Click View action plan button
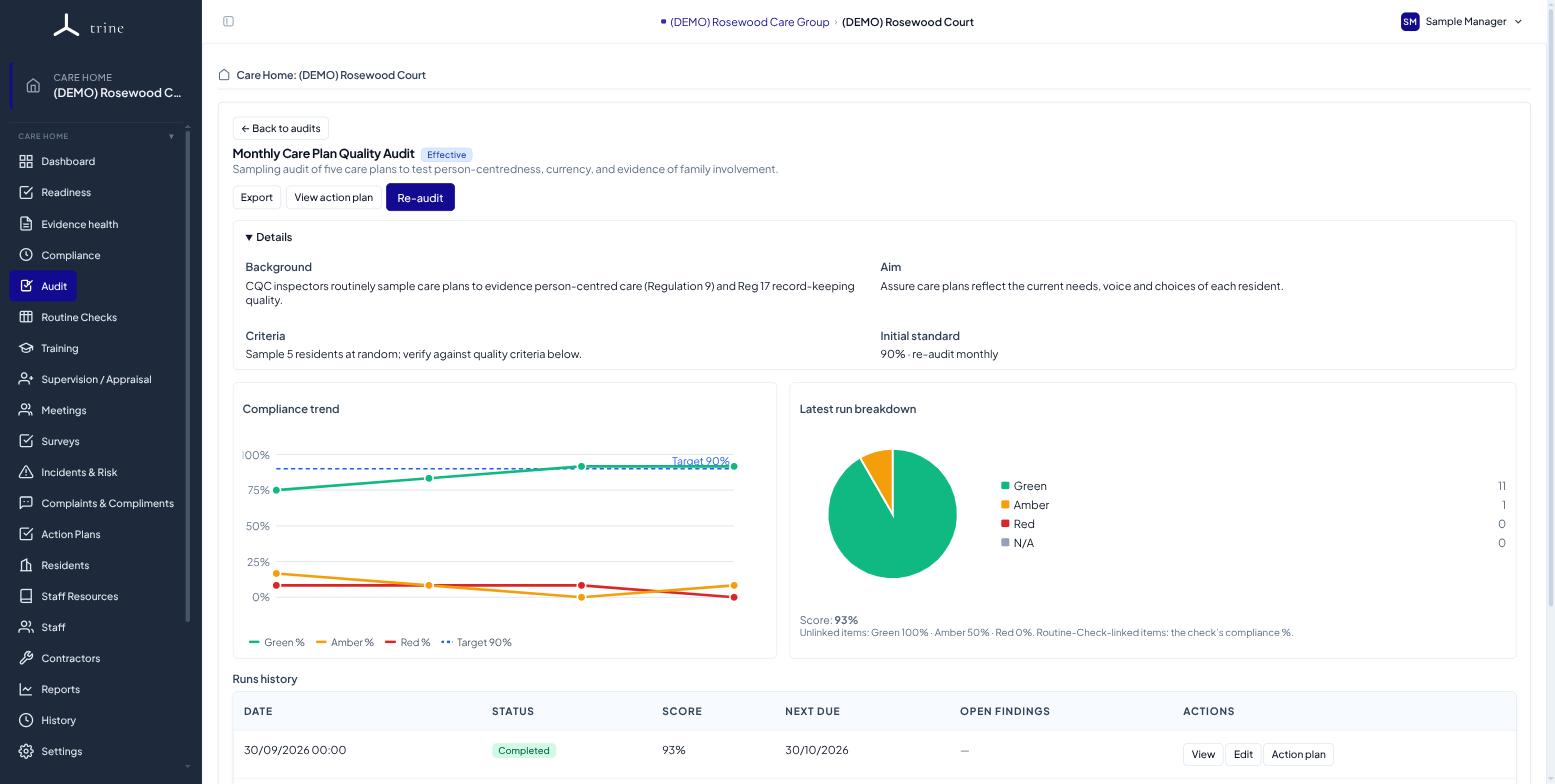This screenshot has height=784, width=1555. 333,197
